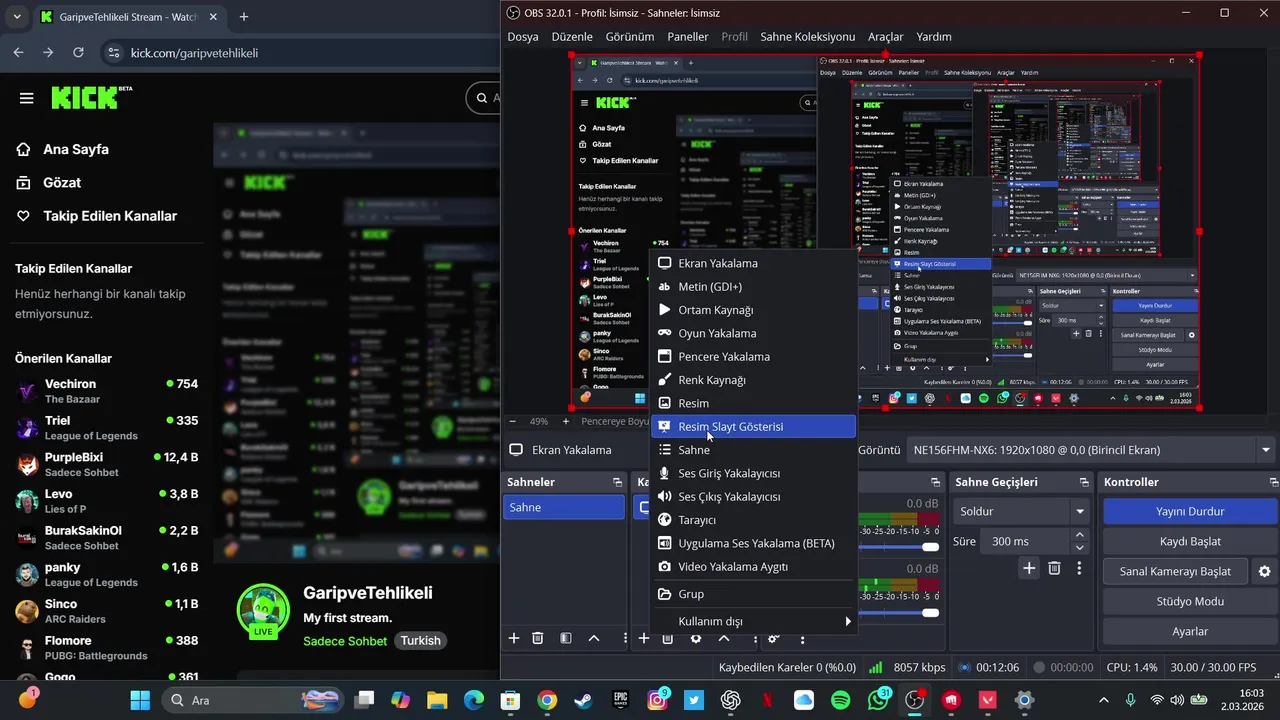
Task: Open the display selection dropdown NE156FHM-NX6
Action: (1092, 450)
